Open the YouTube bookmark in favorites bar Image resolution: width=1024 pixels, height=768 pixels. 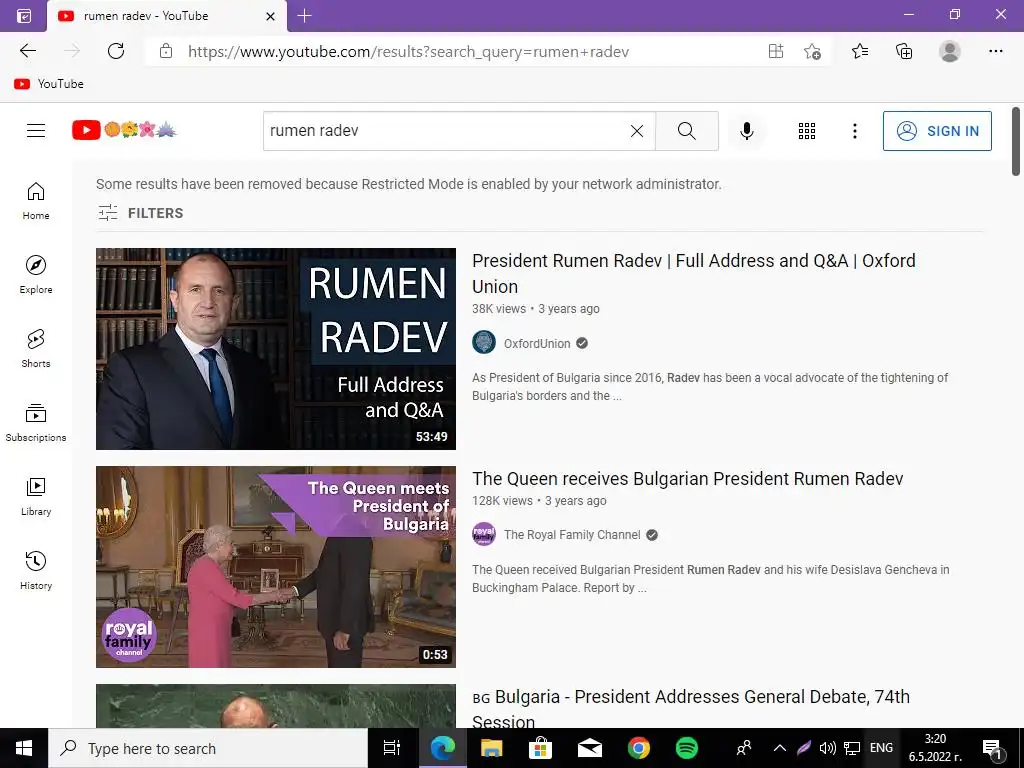pos(49,84)
